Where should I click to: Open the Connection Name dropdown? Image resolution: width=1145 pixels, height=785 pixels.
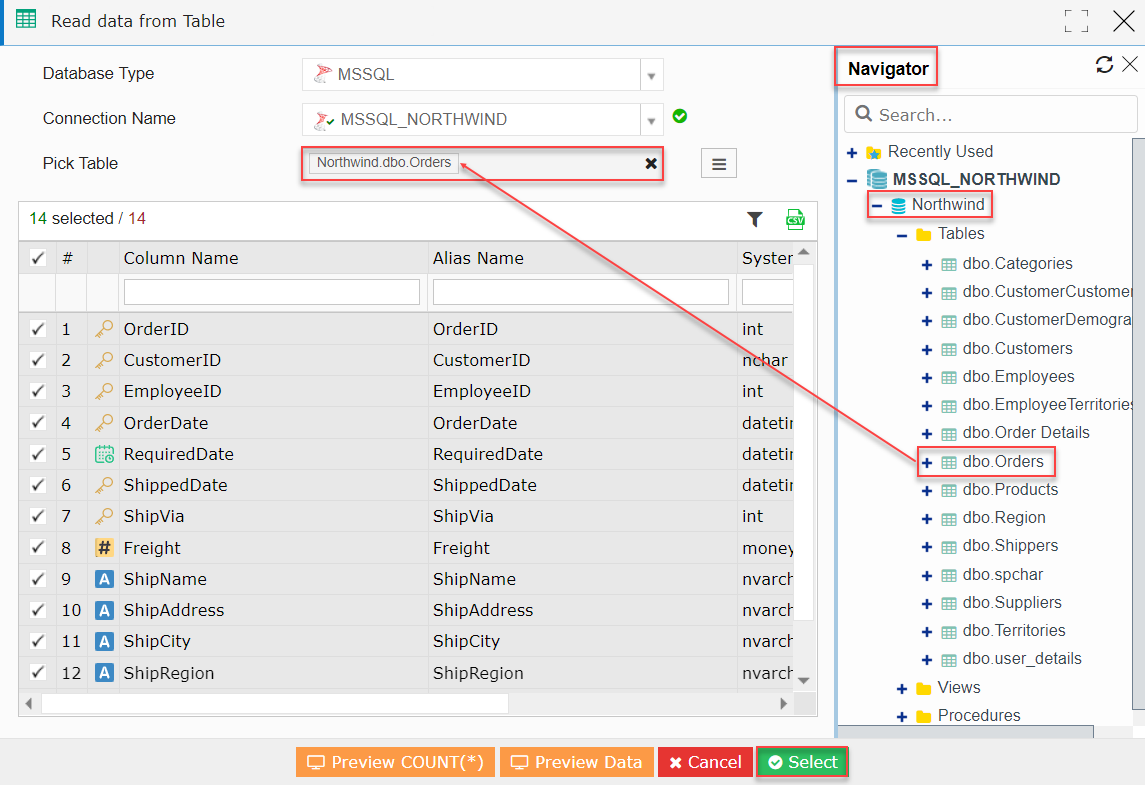pyautogui.click(x=651, y=120)
